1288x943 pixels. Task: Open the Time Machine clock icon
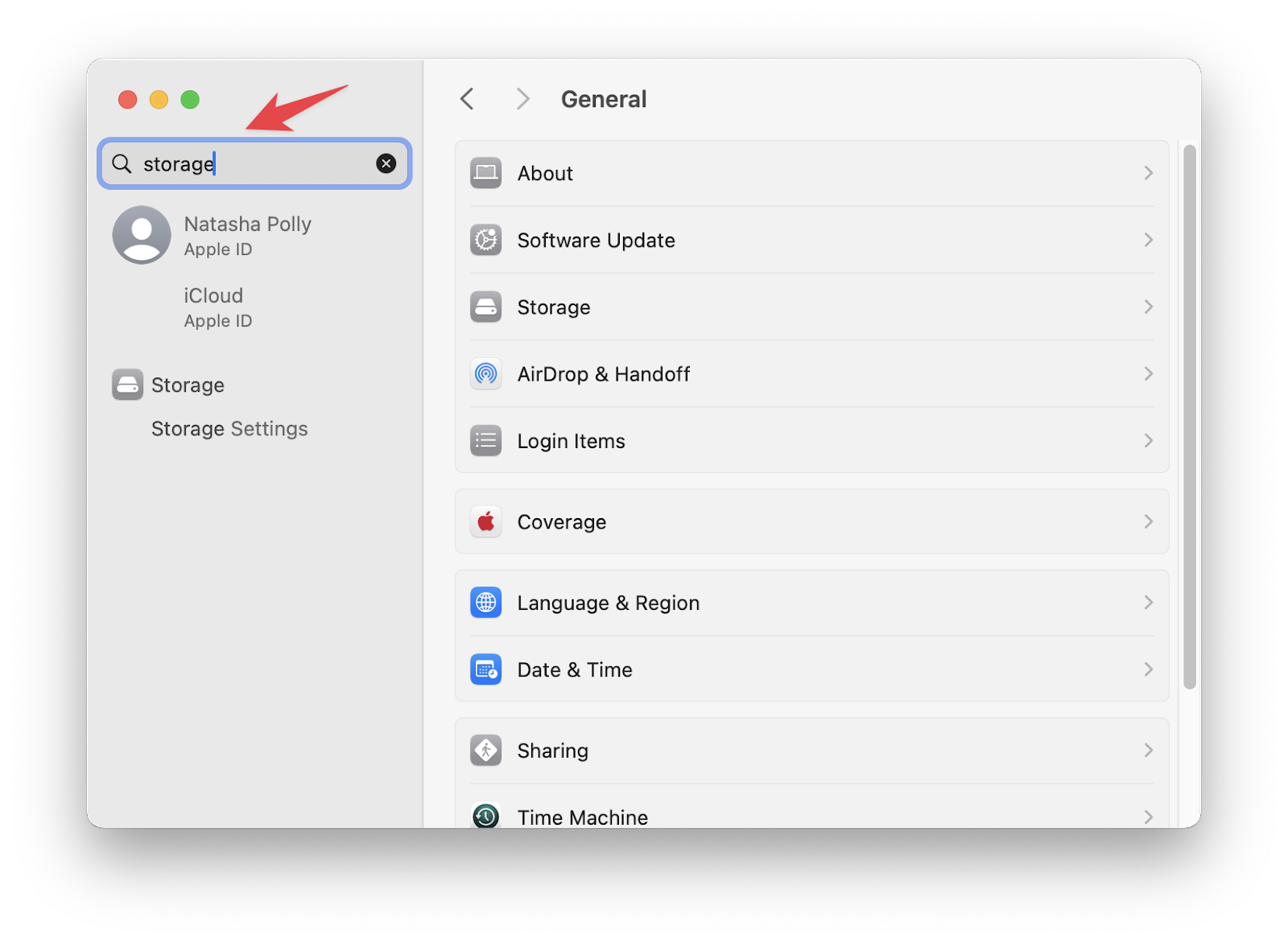pos(485,817)
